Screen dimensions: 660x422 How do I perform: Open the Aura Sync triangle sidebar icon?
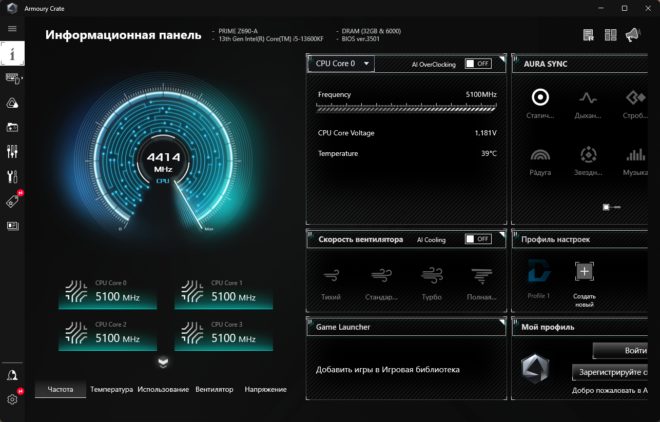pos(12,103)
